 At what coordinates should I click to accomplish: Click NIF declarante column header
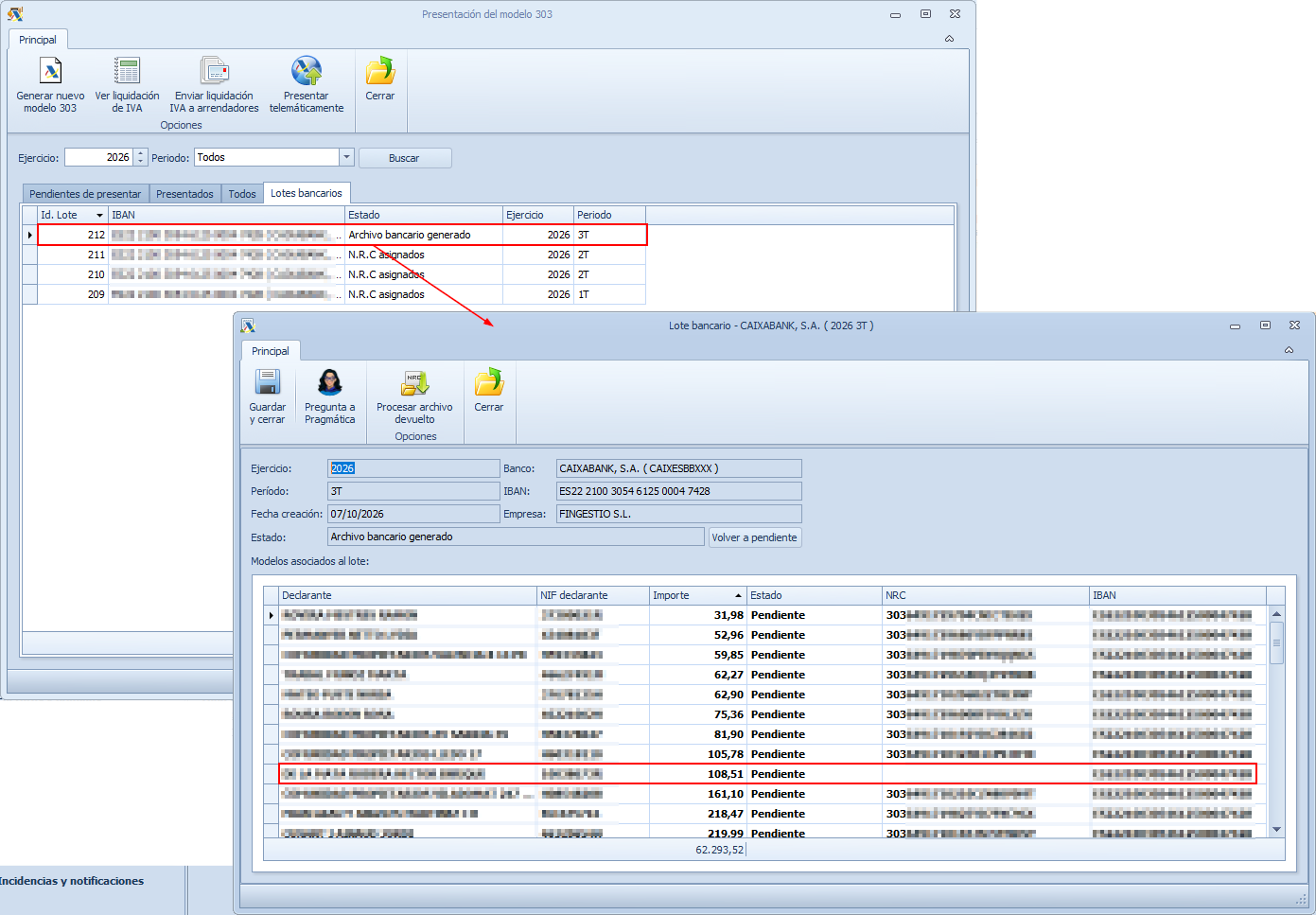click(x=593, y=595)
